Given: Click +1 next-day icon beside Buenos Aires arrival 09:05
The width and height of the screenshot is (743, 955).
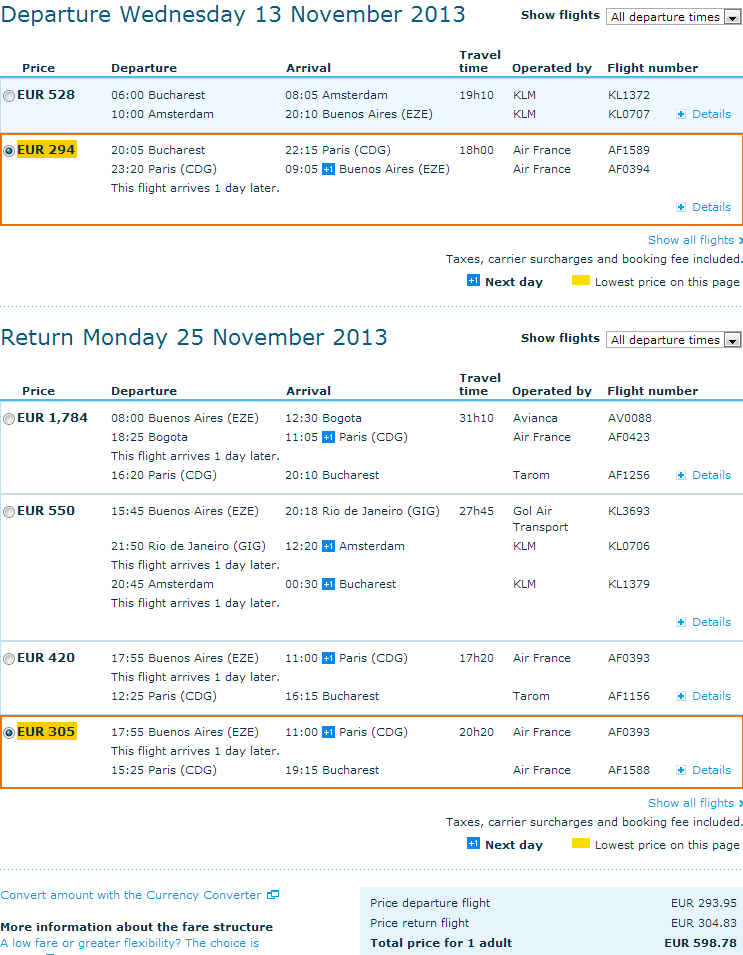Looking at the screenshot, I should (x=328, y=169).
